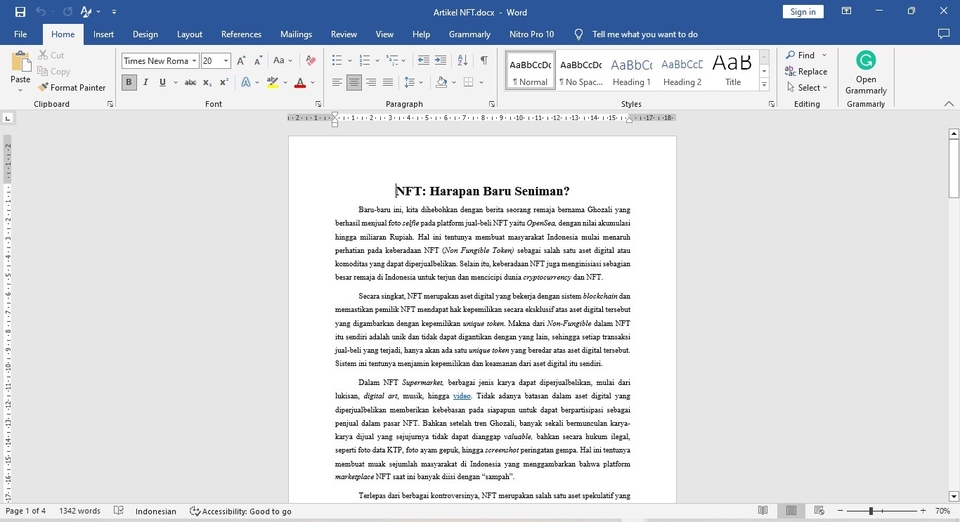Click the Save icon in quick access toolbar
The height and width of the screenshot is (522, 960).
[x=20, y=12]
